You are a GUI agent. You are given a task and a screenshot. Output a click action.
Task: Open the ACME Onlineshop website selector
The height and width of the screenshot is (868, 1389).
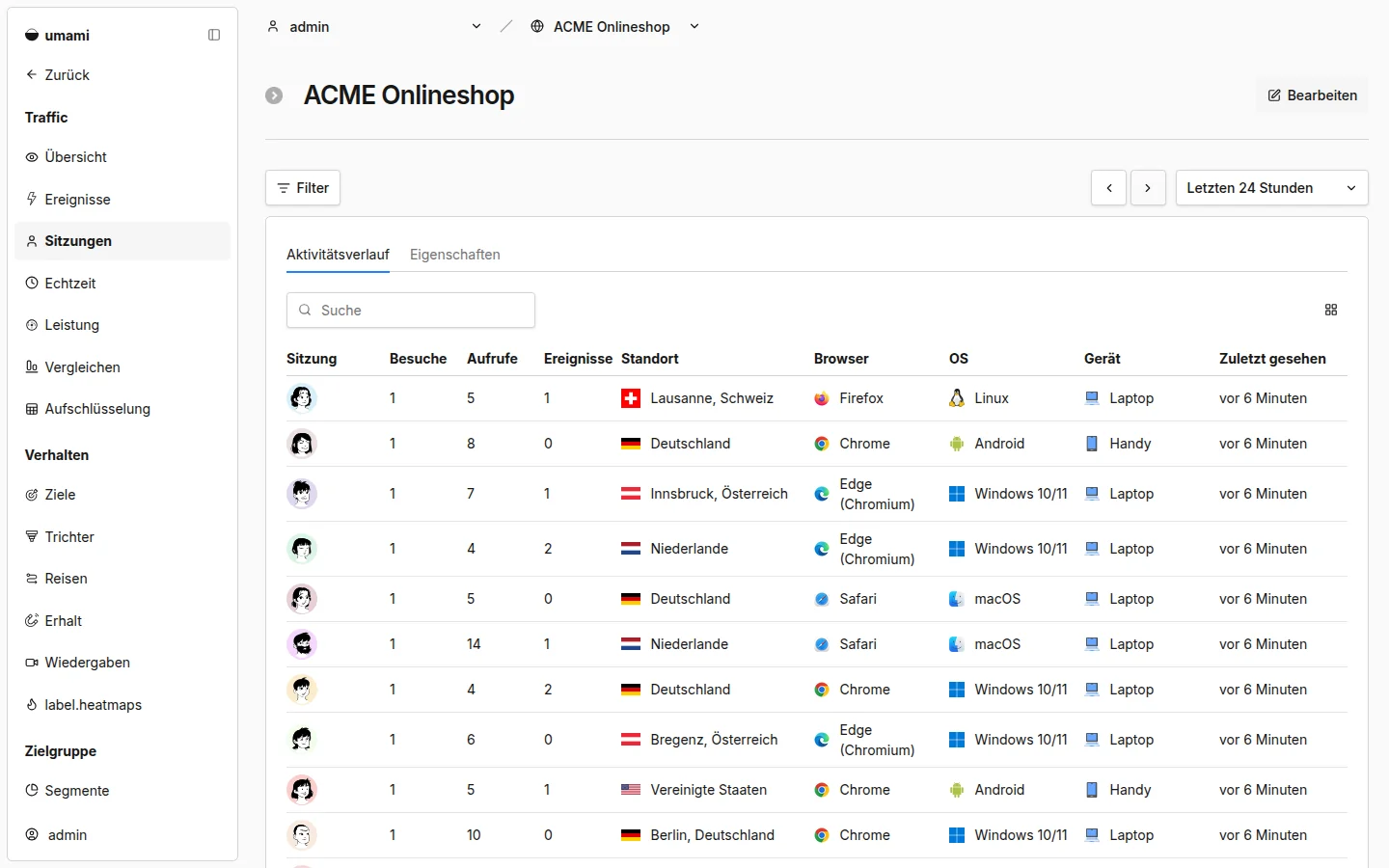click(614, 27)
